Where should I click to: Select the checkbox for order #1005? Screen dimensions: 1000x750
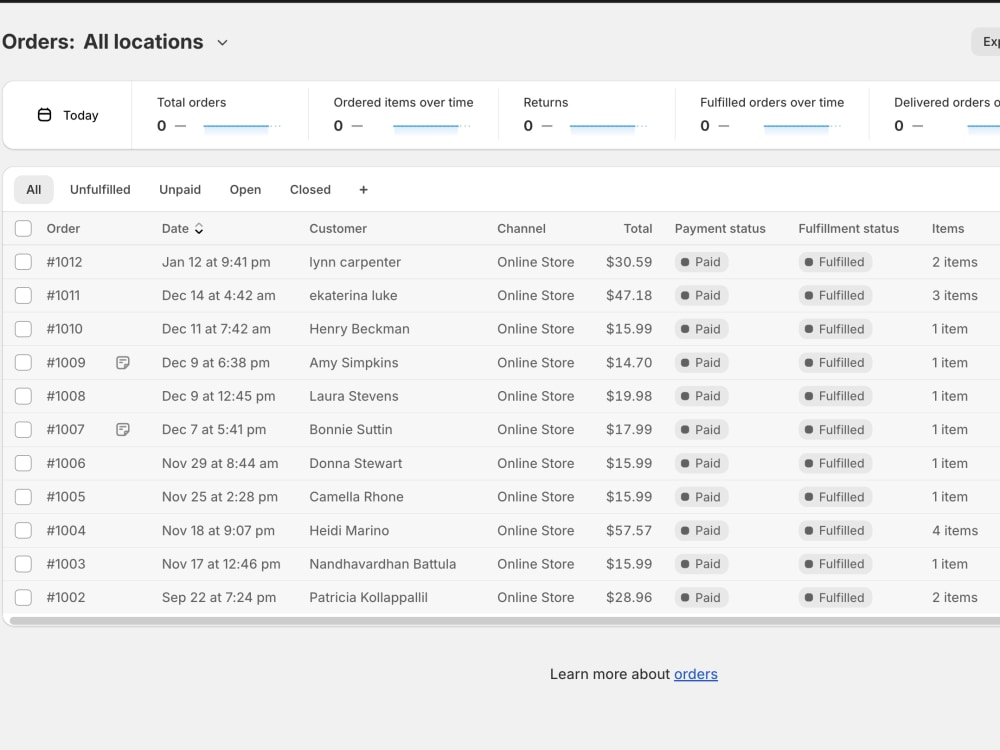tap(24, 497)
